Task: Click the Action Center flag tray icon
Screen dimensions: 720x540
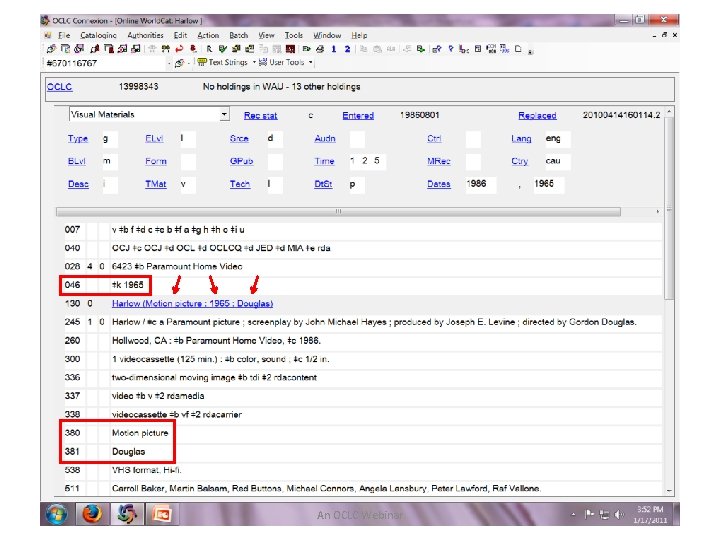Action: (589, 515)
